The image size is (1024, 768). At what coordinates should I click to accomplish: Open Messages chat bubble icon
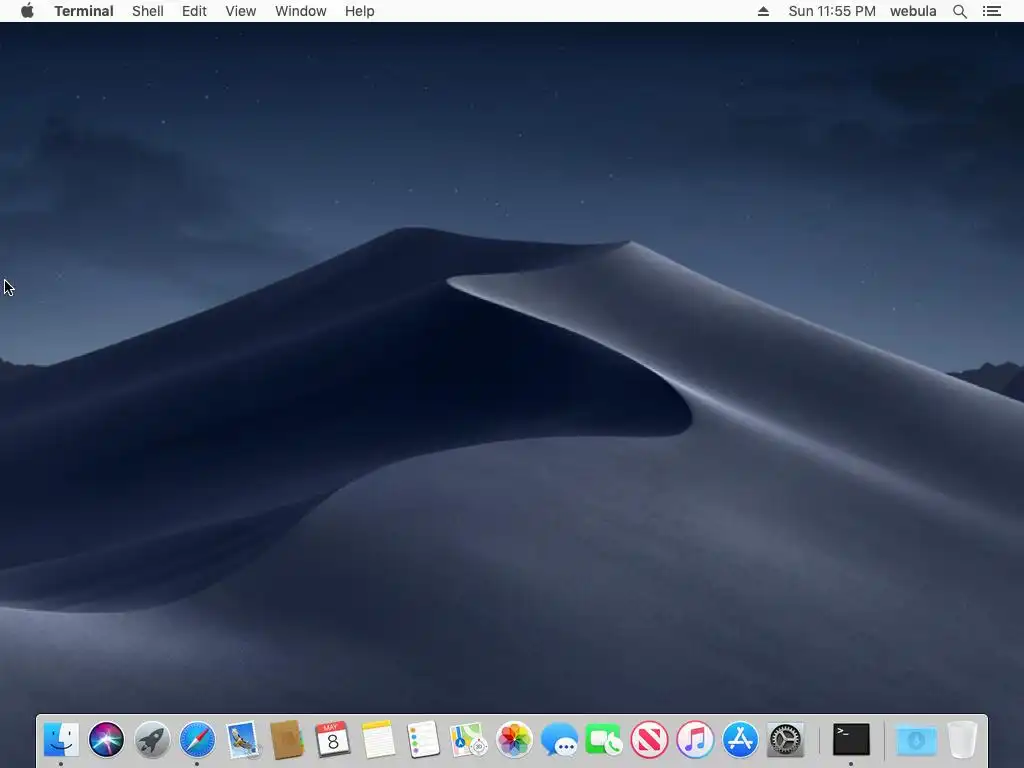(559, 740)
